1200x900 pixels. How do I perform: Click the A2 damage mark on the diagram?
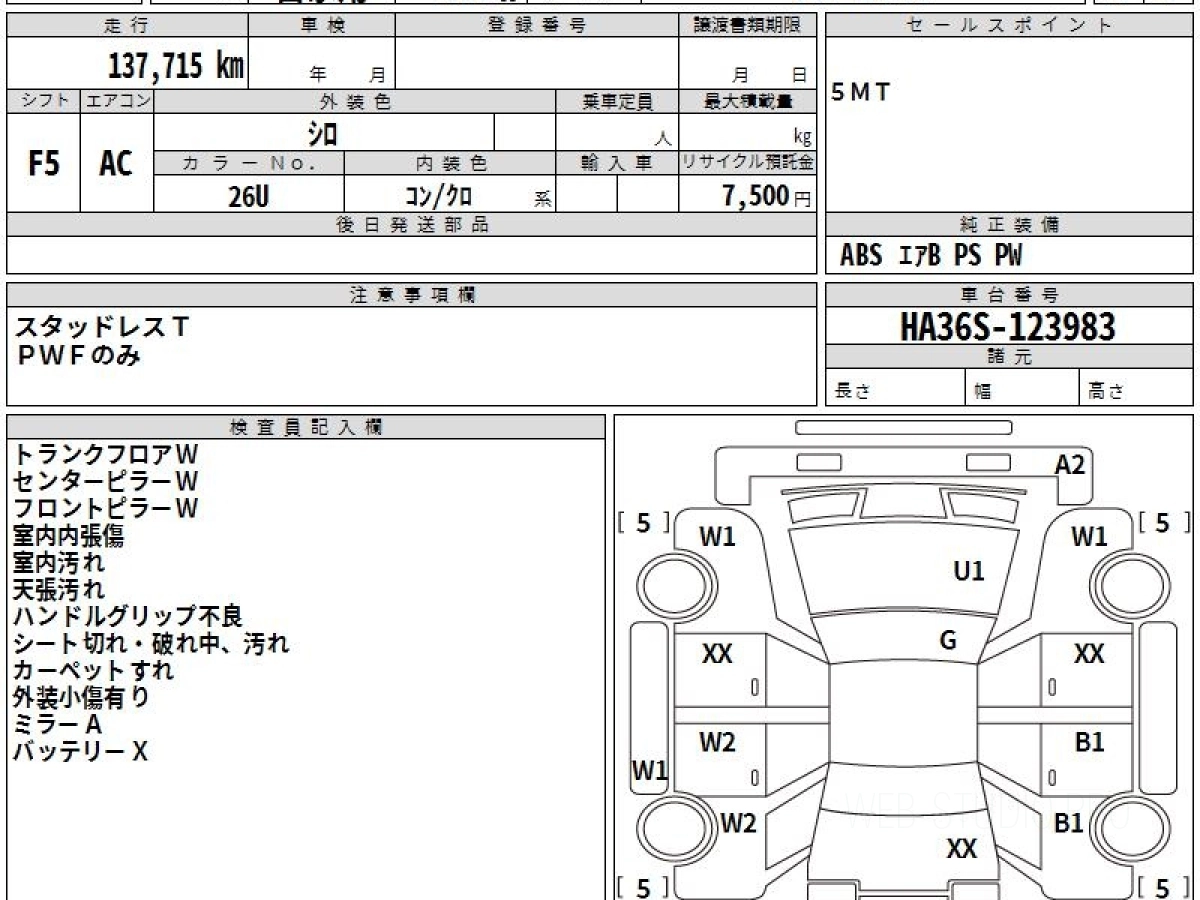coord(1070,464)
